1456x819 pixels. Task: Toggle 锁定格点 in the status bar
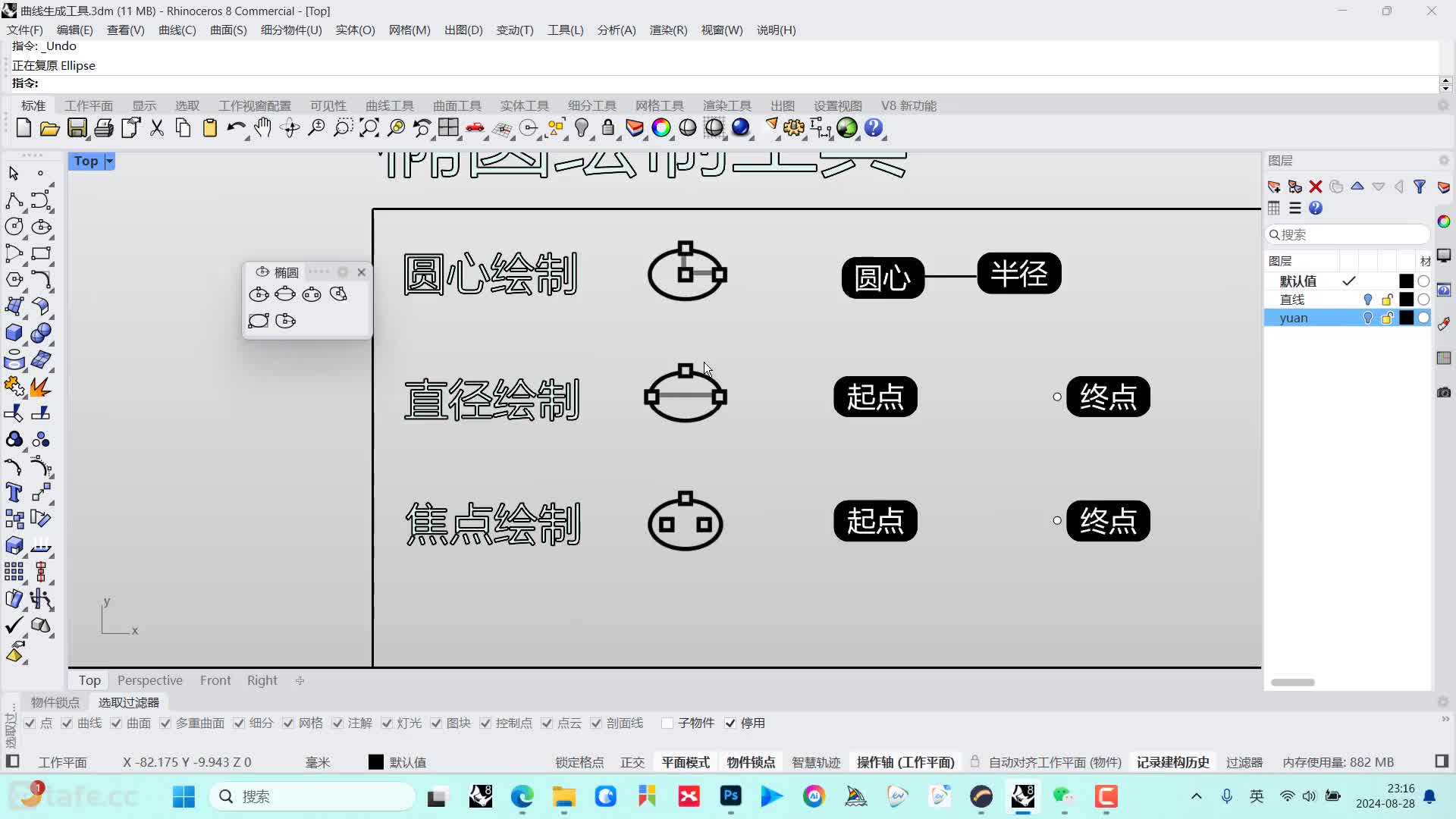(579, 762)
